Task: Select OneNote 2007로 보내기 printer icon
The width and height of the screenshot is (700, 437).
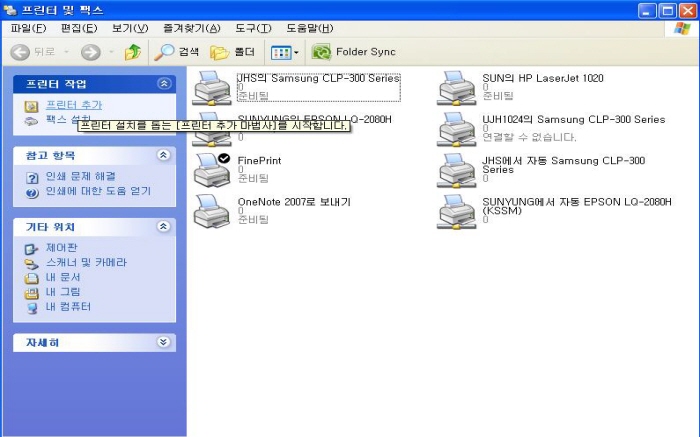Action: pyautogui.click(x=212, y=211)
